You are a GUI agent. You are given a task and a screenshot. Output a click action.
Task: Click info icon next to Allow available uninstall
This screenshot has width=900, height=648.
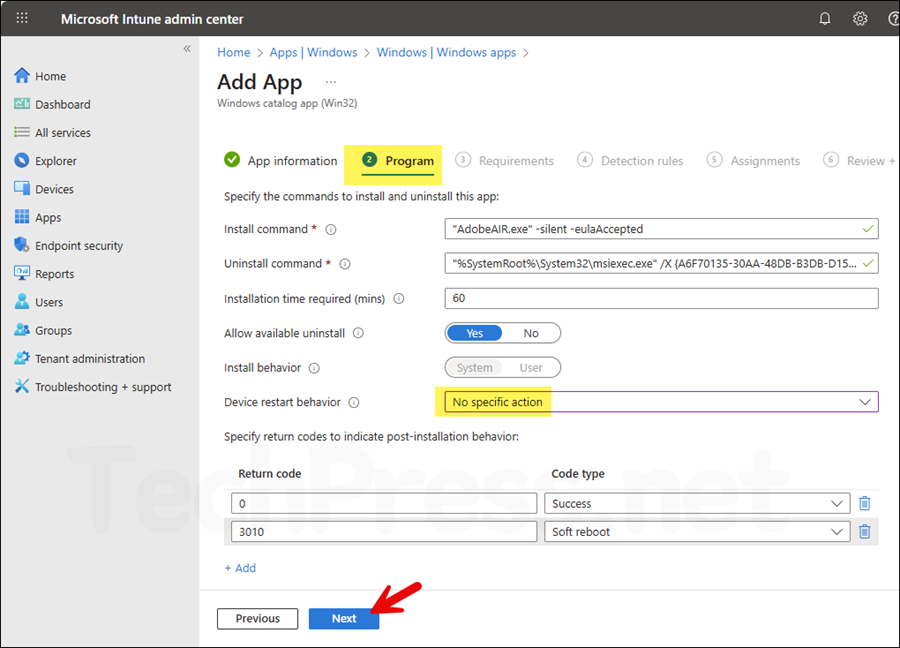[358, 333]
